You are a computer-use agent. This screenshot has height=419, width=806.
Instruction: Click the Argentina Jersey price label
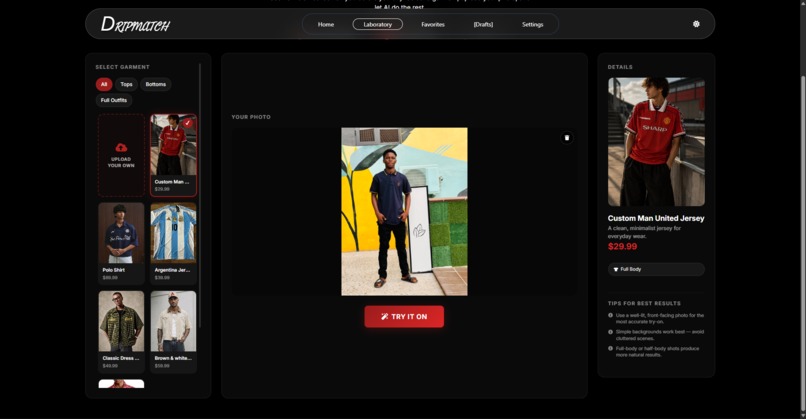click(x=162, y=278)
